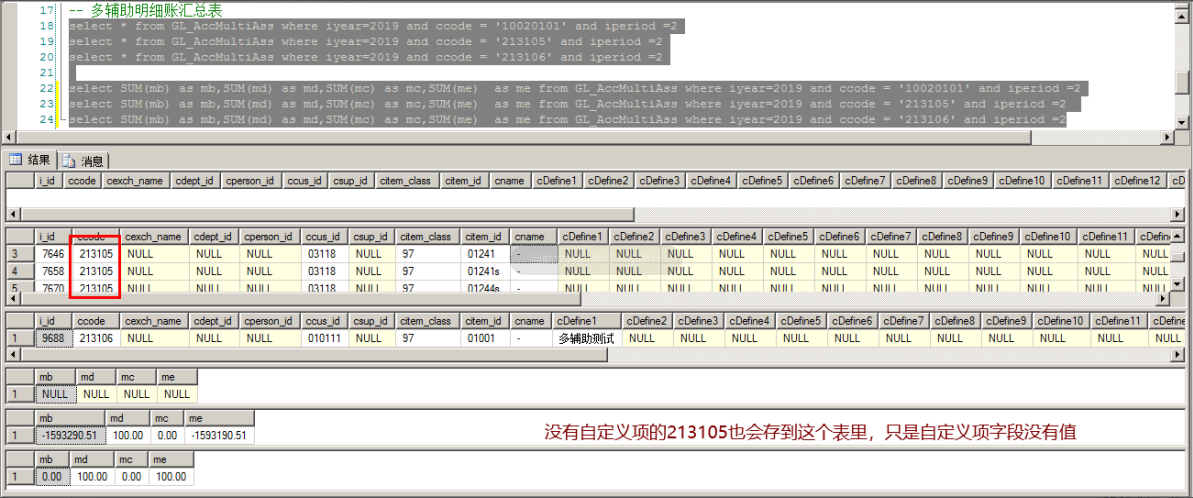Select the ccode cell 213105 in row 7658
This screenshot has width=1193, height=498.
click(x=97, y=271)
